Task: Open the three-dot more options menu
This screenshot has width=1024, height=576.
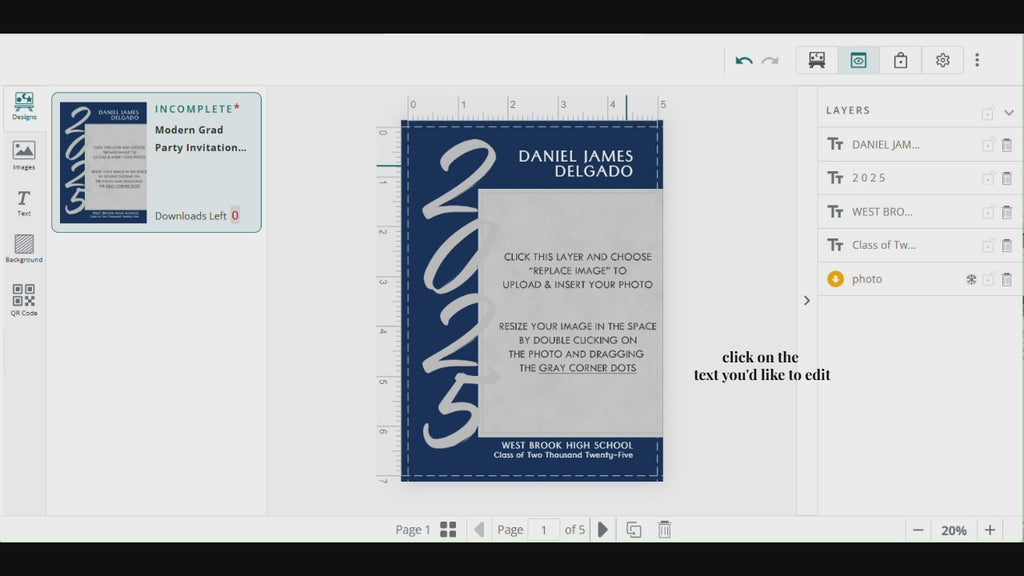Action: pos(977,60)
